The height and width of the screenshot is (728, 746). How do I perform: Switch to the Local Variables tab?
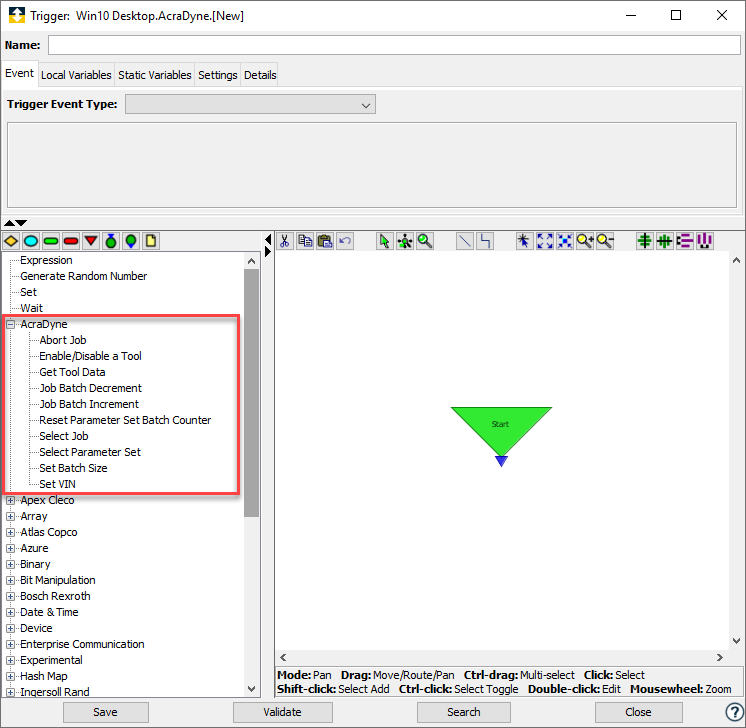76,75
